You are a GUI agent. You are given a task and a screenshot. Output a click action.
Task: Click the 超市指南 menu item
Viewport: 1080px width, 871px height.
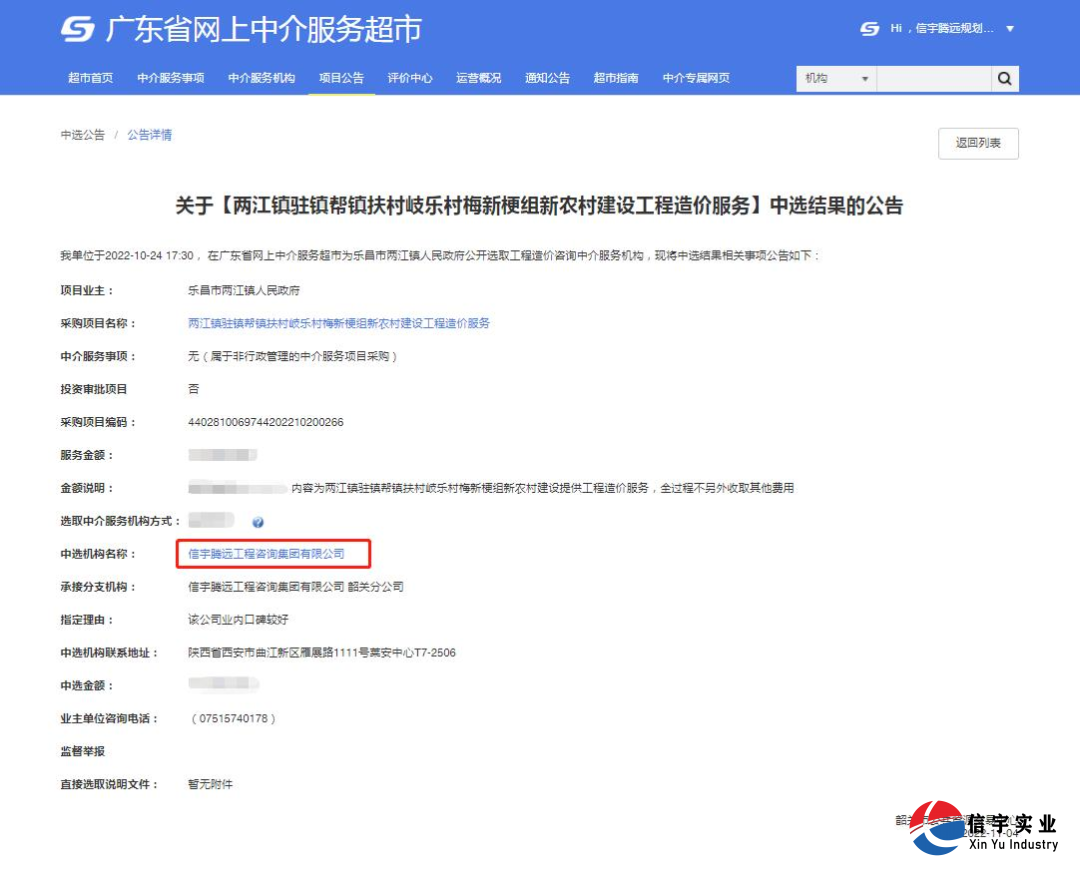click(x=614, y=78)
